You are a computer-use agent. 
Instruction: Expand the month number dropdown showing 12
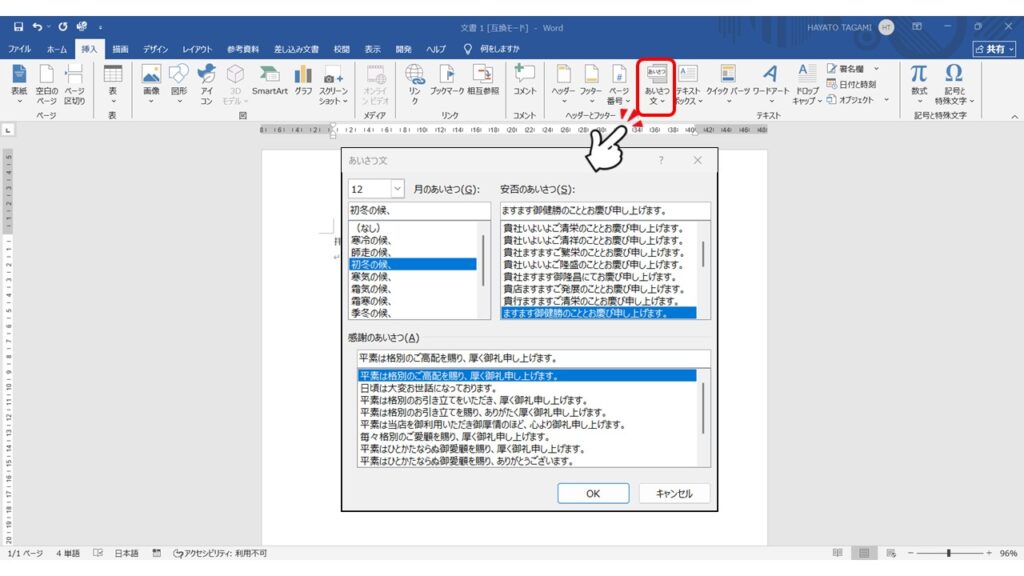pyautogui.click(x=396, y=189)
